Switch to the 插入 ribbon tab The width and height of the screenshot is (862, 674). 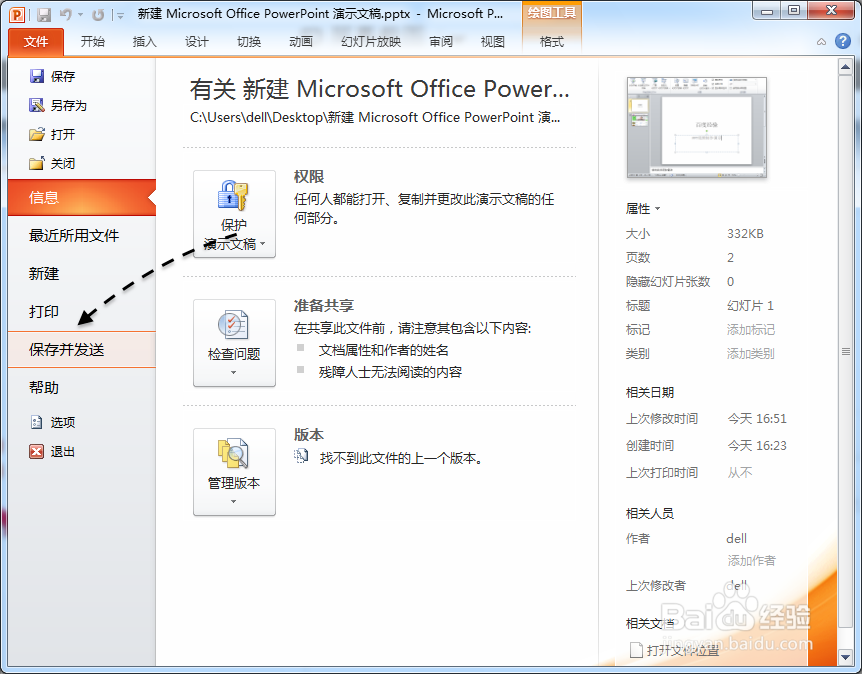coord(145,42)
